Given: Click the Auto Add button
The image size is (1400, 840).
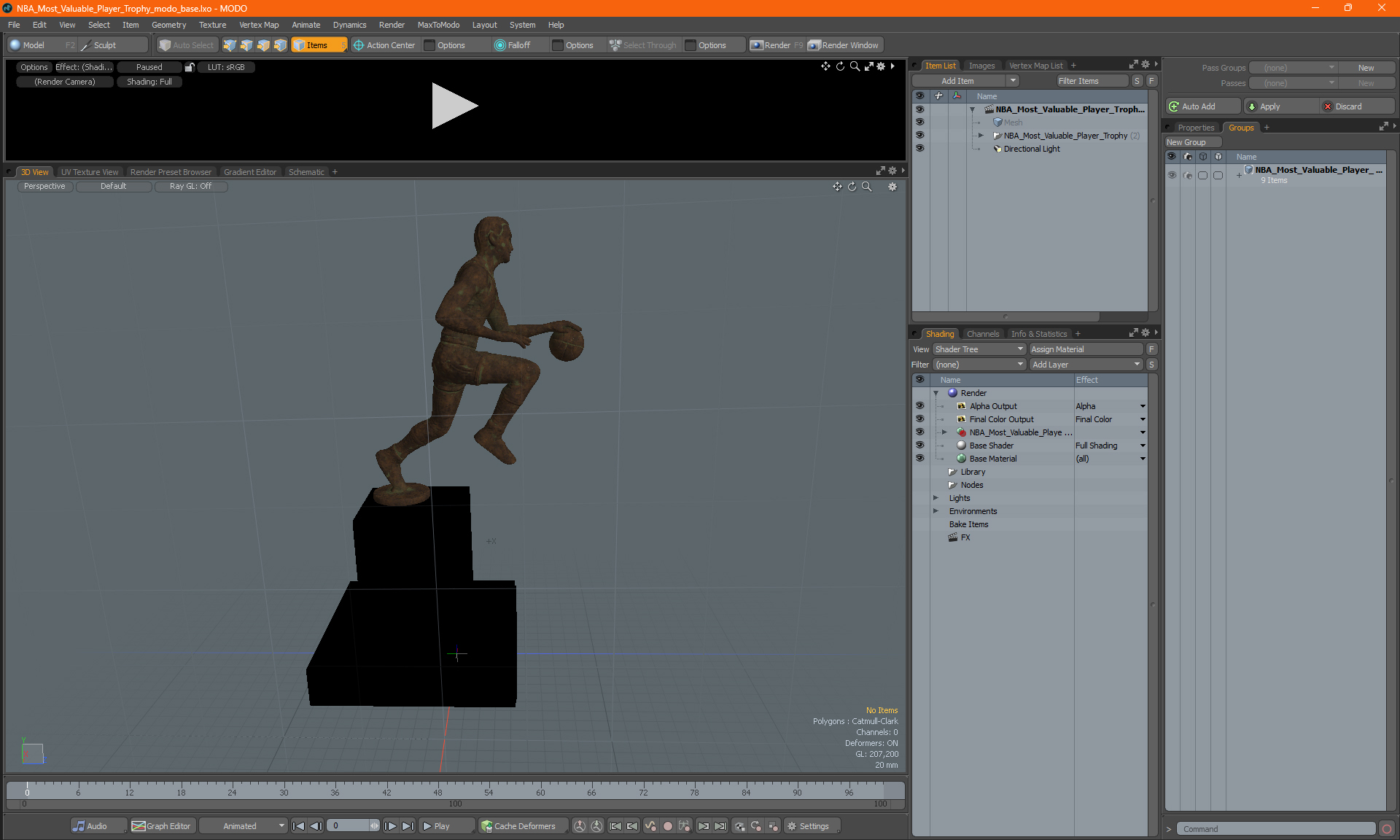Looking at the screenshot, I should coord(1202,106).
